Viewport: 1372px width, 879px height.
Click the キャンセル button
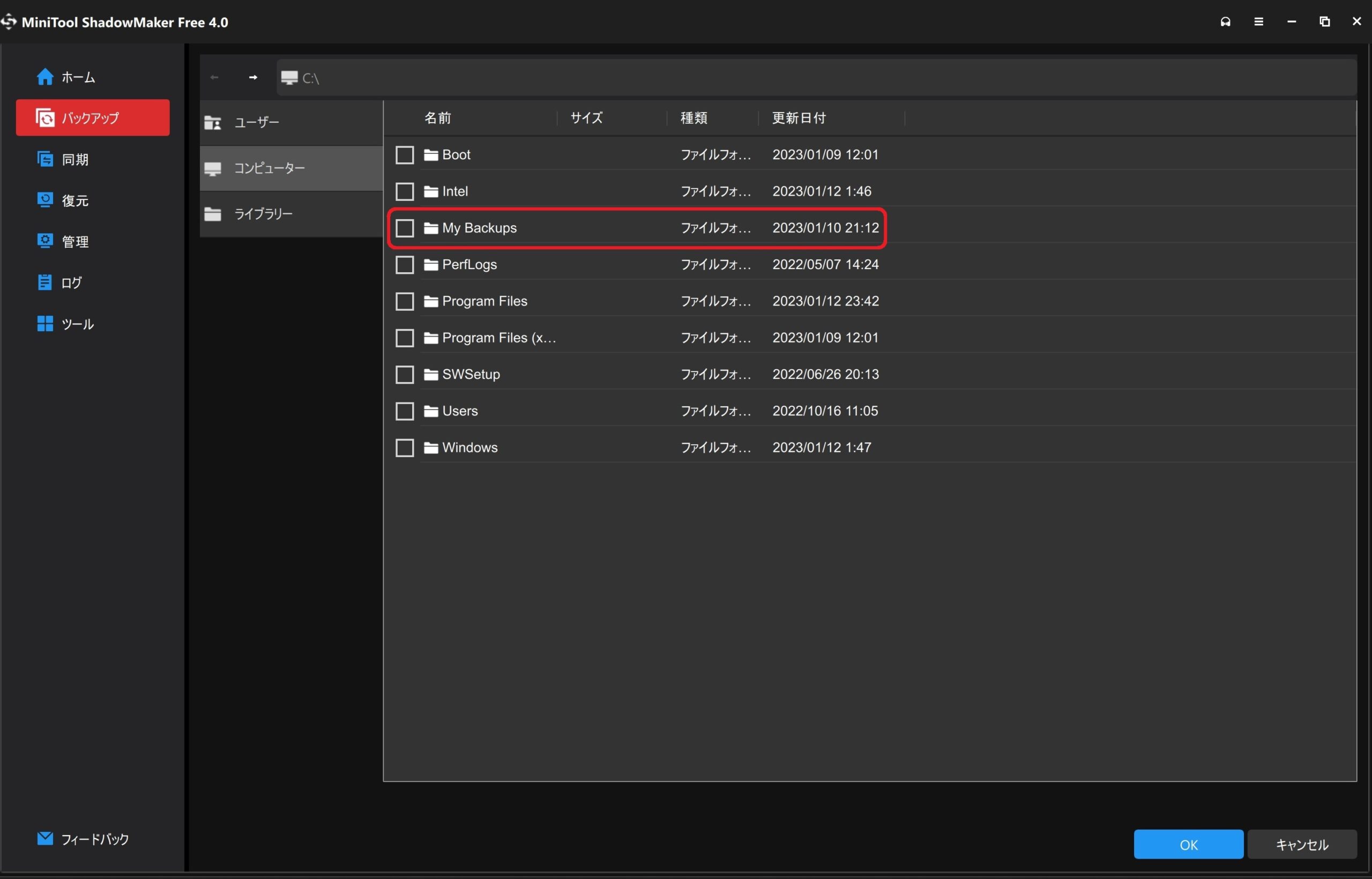[x=1302, y=844]
